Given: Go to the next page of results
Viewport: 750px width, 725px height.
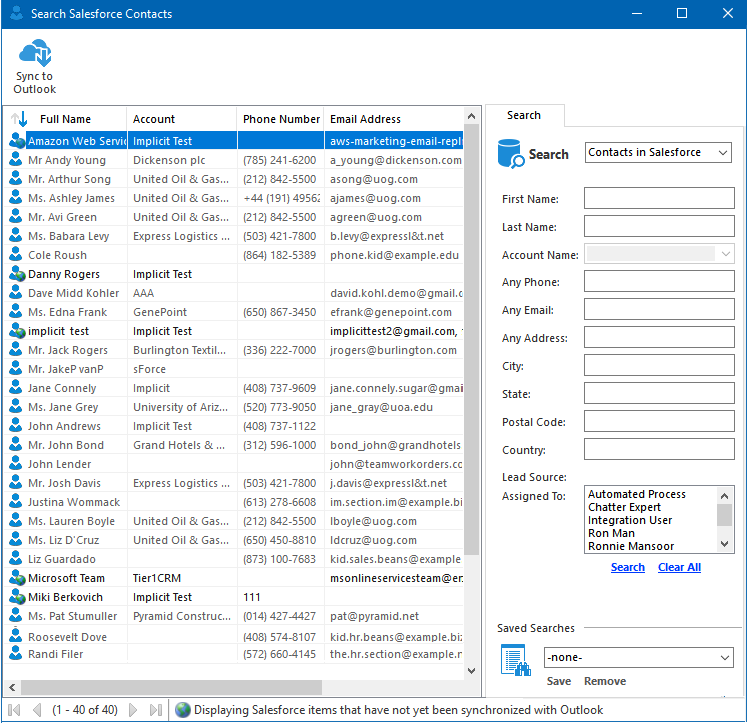Looking at the screenshot, I should [134, 710].
